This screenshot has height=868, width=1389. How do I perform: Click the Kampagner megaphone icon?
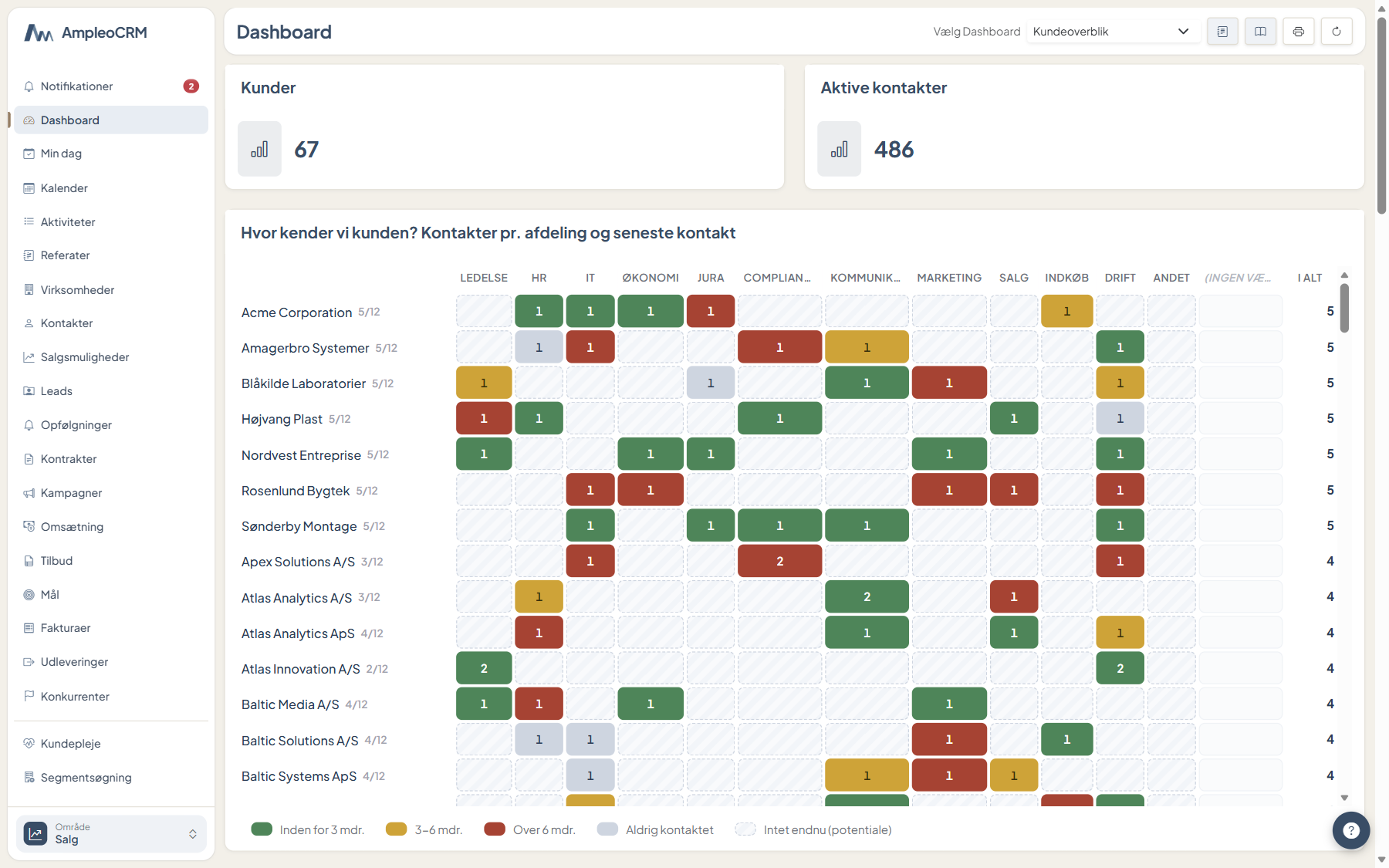(x=29, y=493)
